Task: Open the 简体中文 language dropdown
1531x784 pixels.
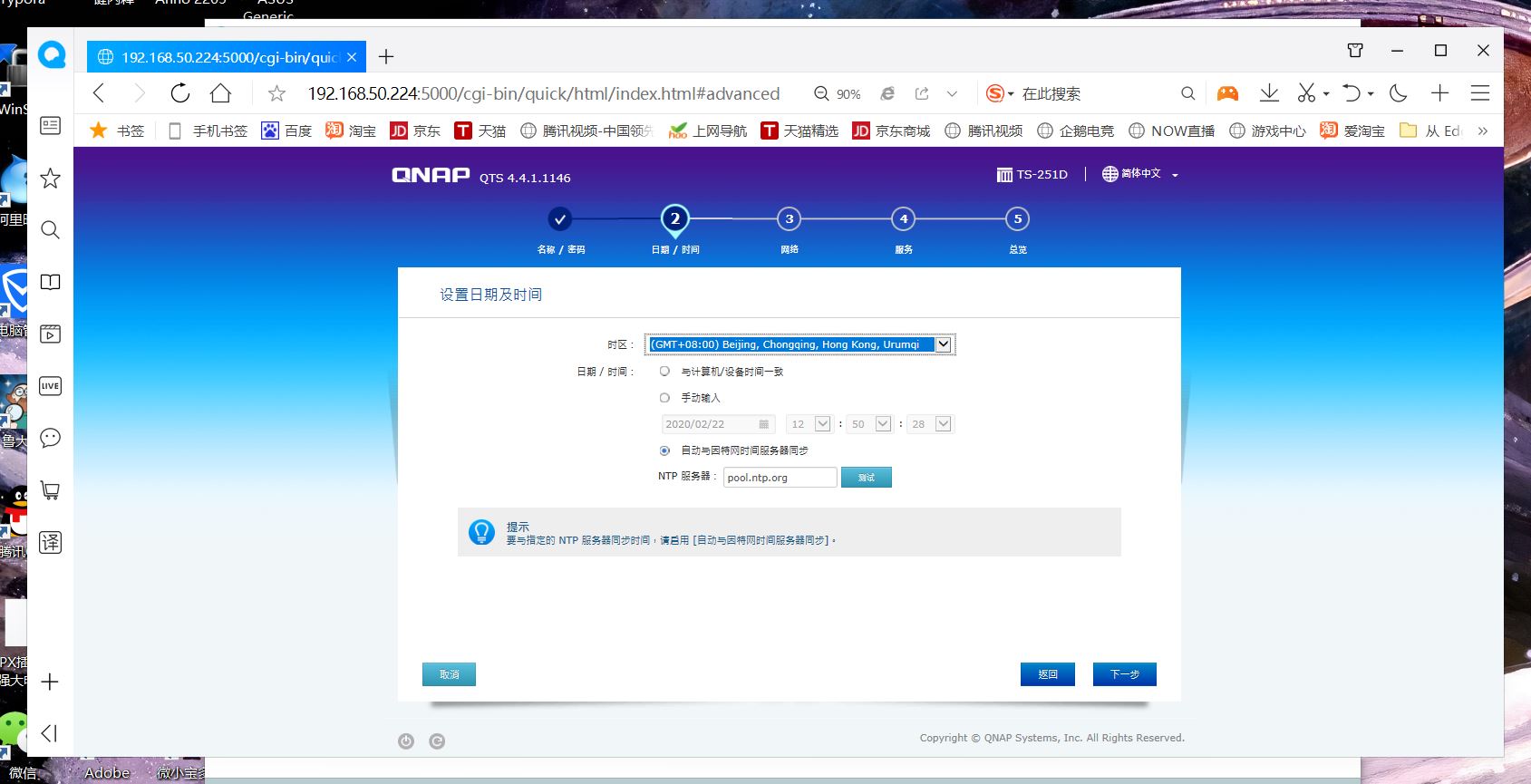Action: pyautogui.click(x=1140, y=174)
